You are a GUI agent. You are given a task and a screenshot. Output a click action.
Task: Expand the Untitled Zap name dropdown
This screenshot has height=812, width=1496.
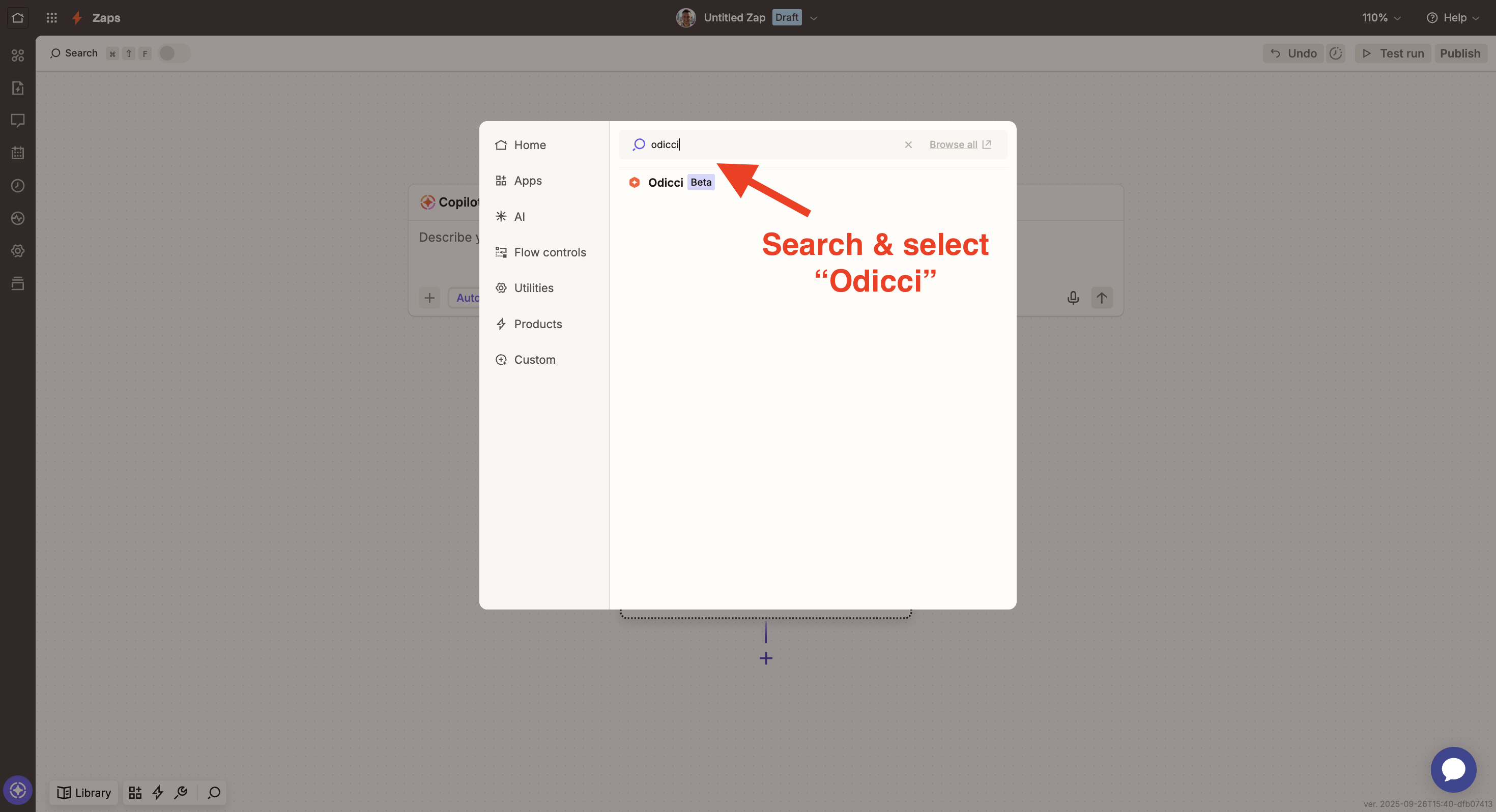pyautogui.click(x=814, y=18)
